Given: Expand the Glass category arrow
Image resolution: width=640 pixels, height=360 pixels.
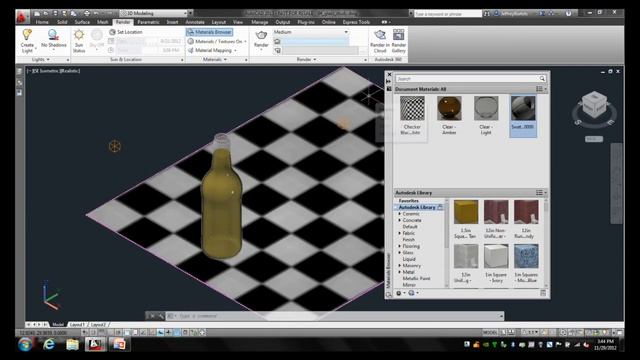Looking at the screenshot, I should tap(400, 253).
